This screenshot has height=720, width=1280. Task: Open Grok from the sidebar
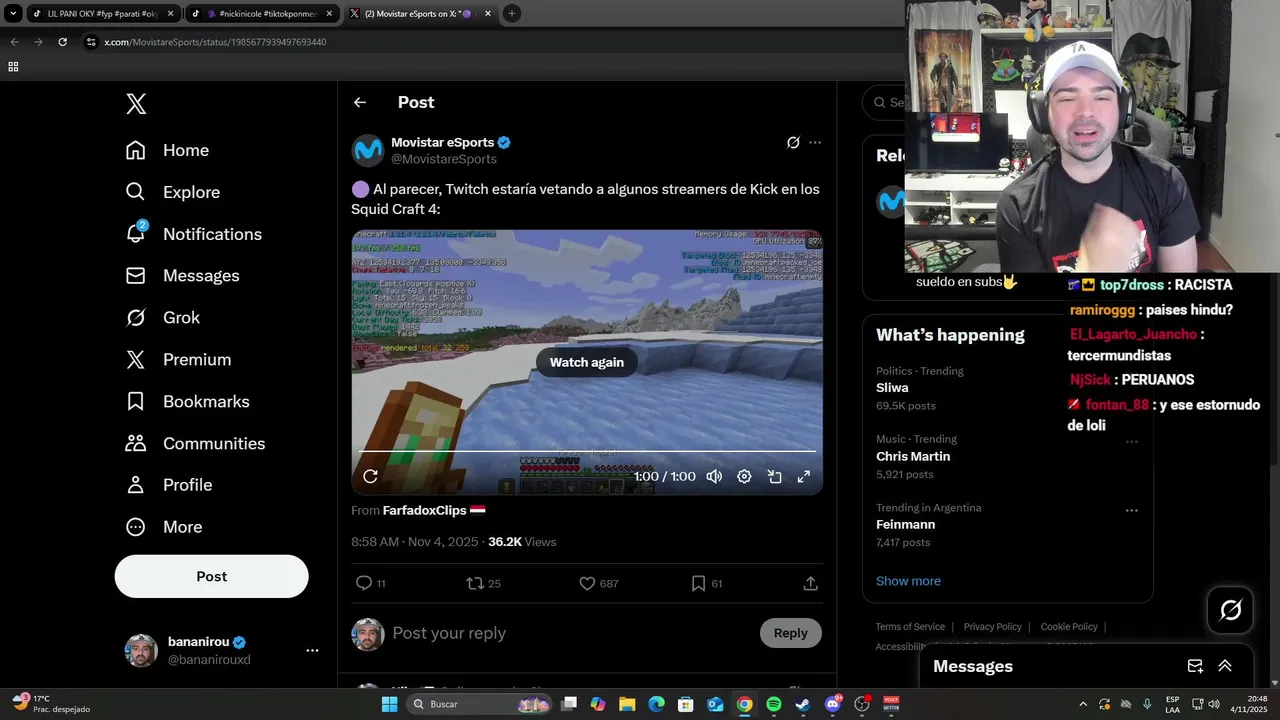click(x=162, y=318)
